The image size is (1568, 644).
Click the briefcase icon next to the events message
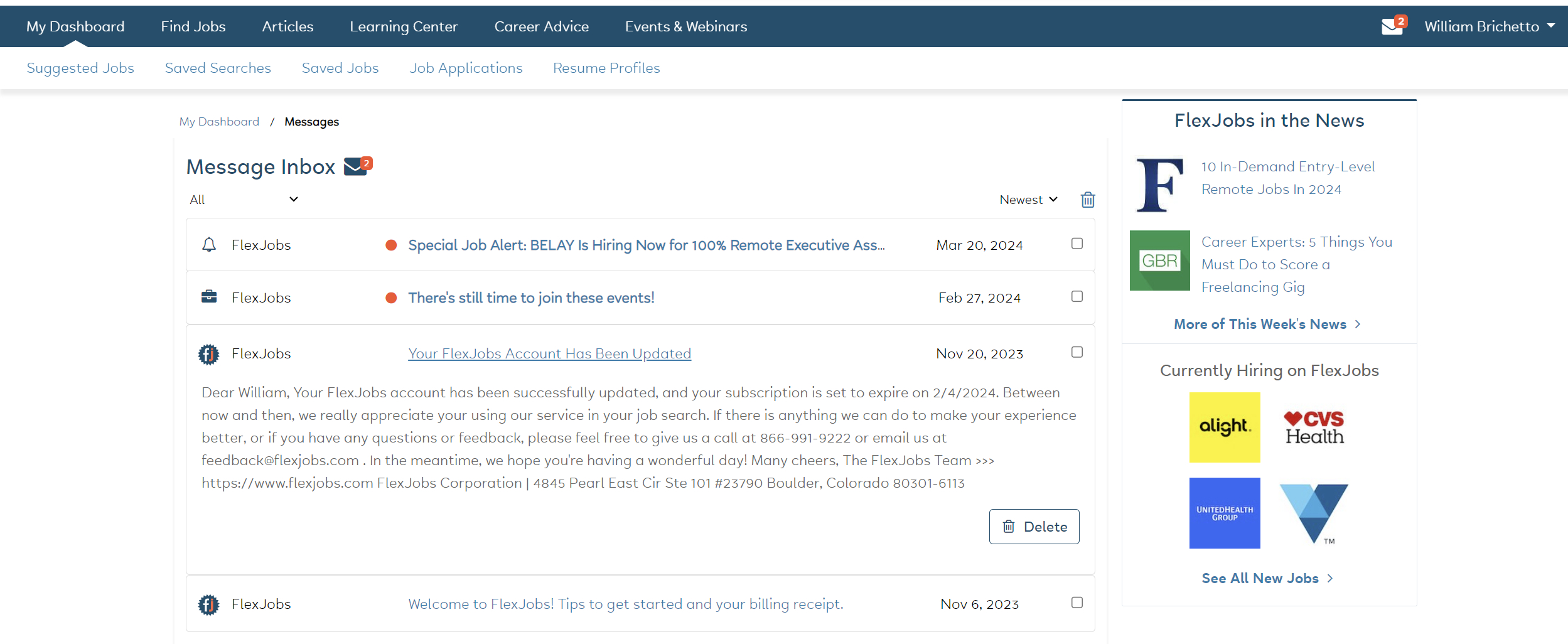(x=210, y=297)
